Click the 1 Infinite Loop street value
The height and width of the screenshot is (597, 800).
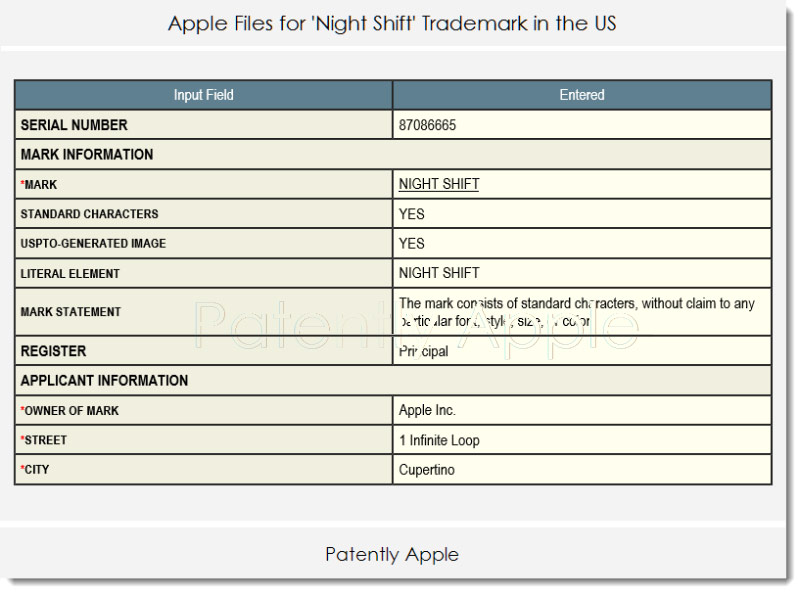point(439,440)
